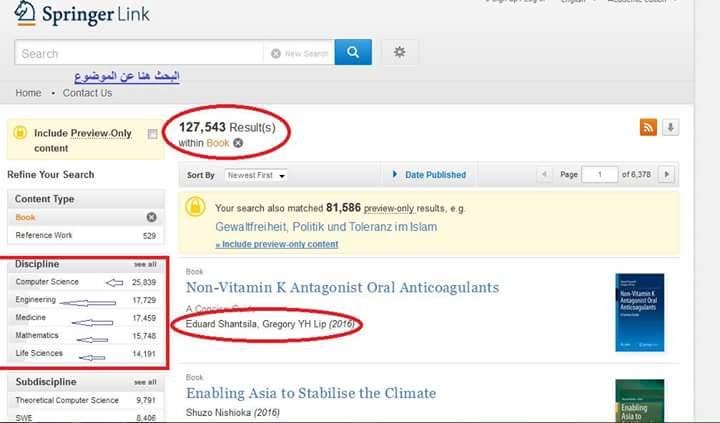Viewport: 720px width, 423px height.
Task: Expand the Date Published filter
Action: (x=429, y=175)
